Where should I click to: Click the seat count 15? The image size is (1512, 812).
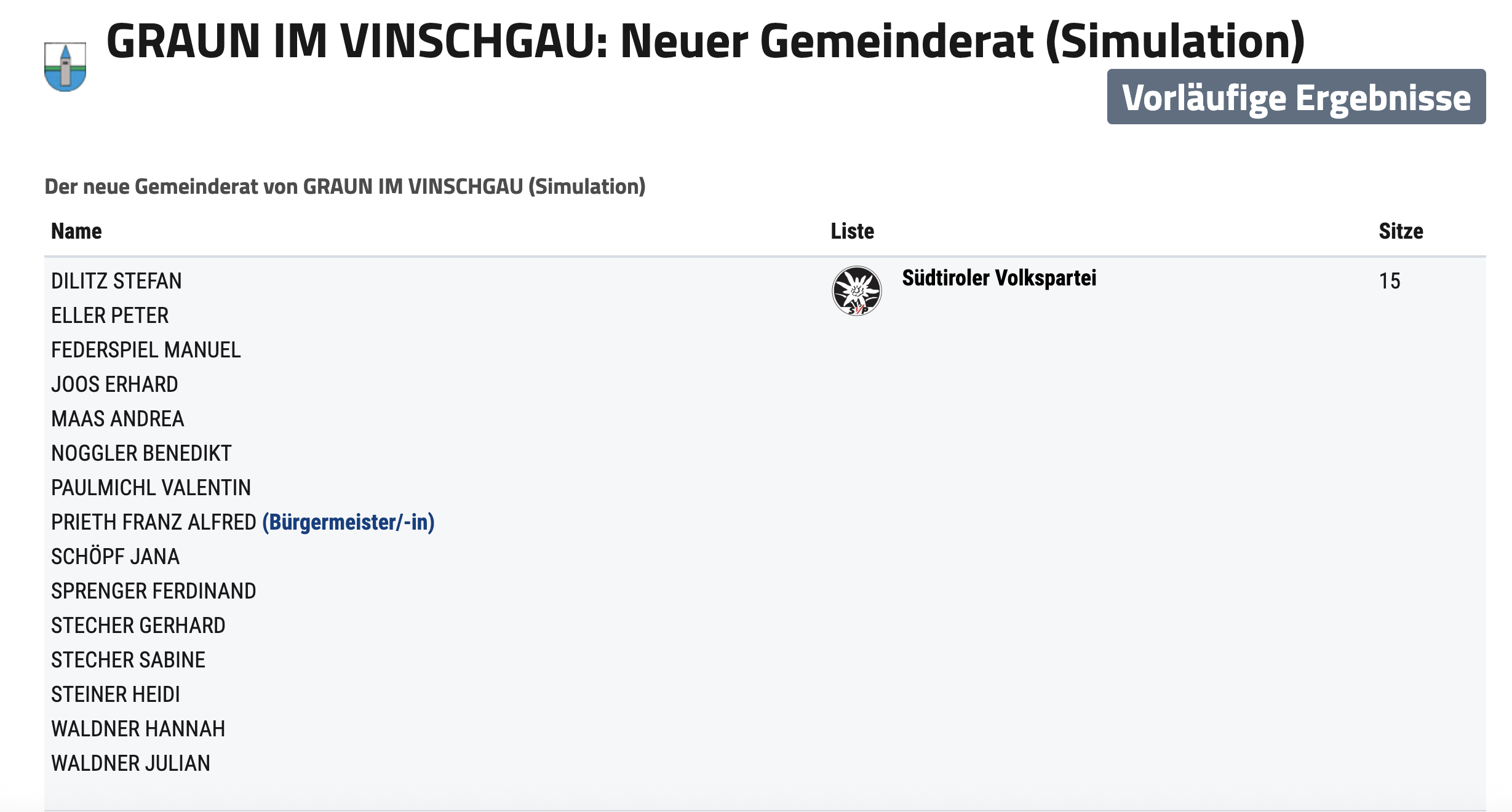[x=1389, y=281]
